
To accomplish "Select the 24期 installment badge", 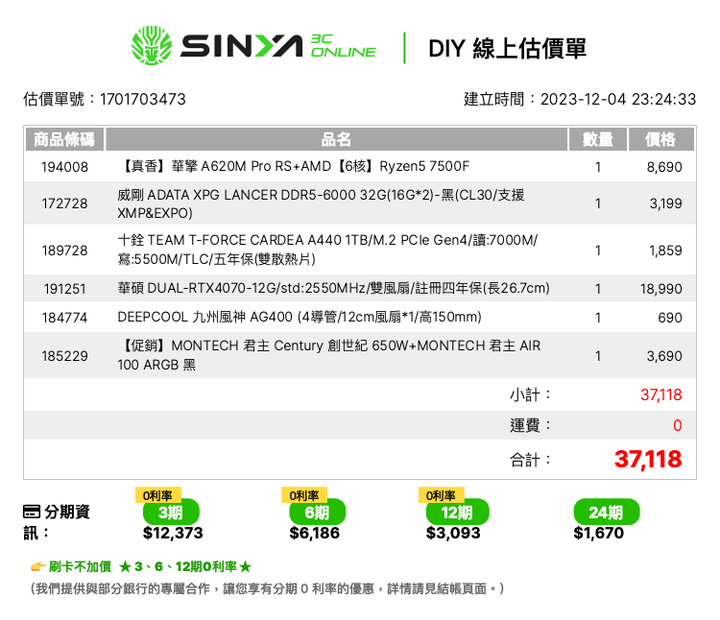I will pyautogui.click(x=606, y=512).
